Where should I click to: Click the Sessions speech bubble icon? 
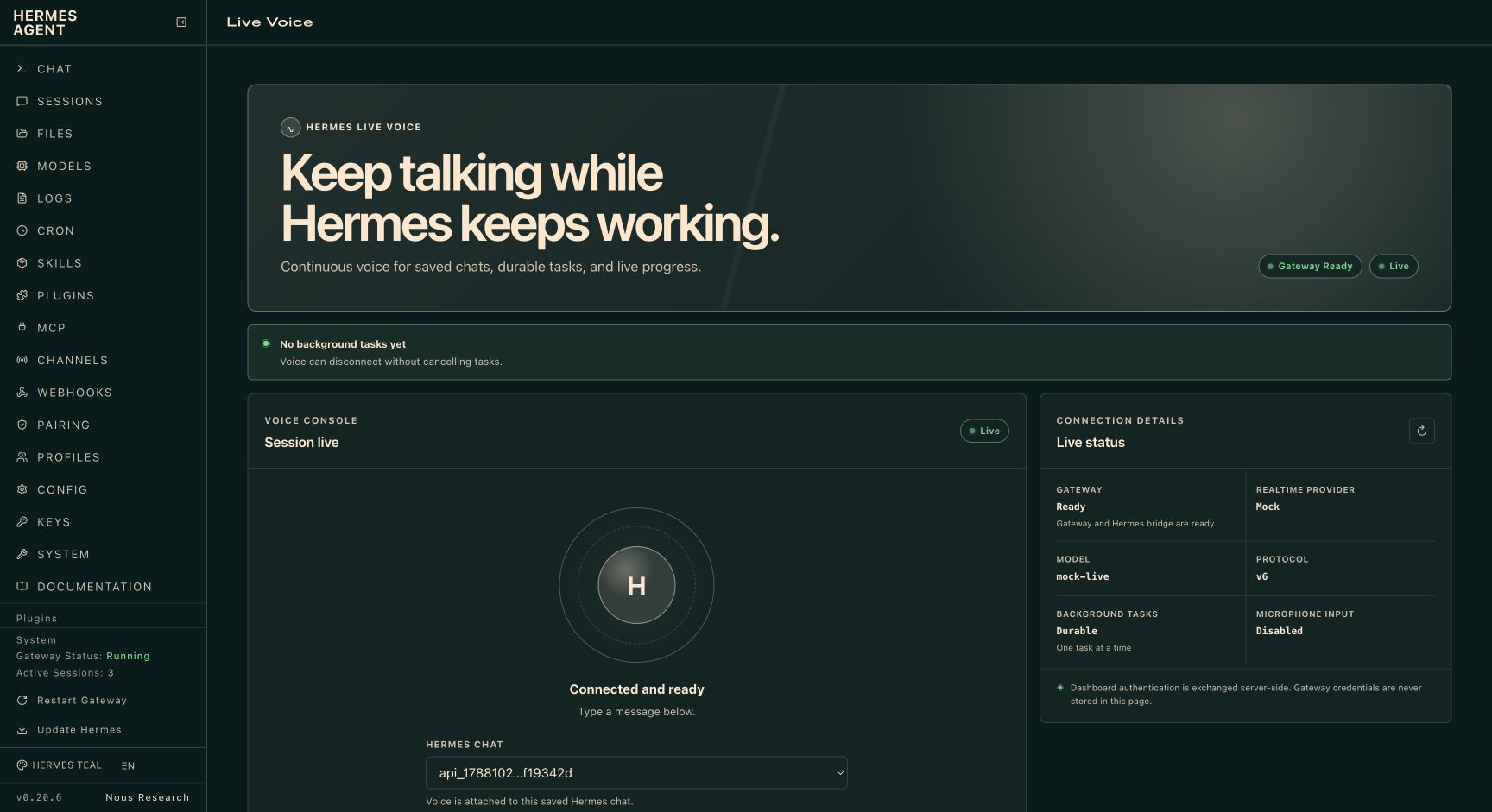(22, 101)
